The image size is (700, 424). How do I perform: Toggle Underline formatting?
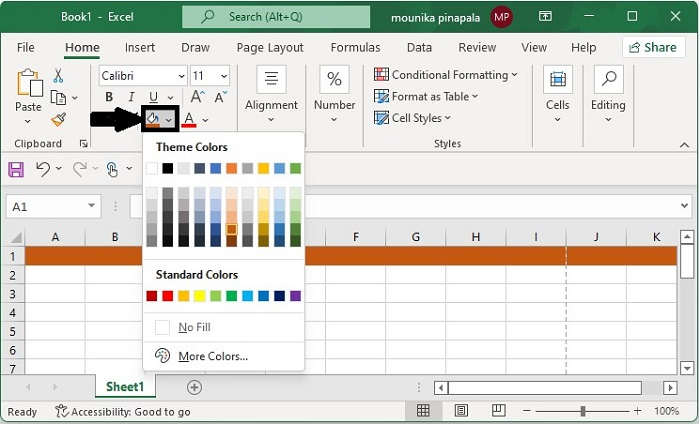153,97
